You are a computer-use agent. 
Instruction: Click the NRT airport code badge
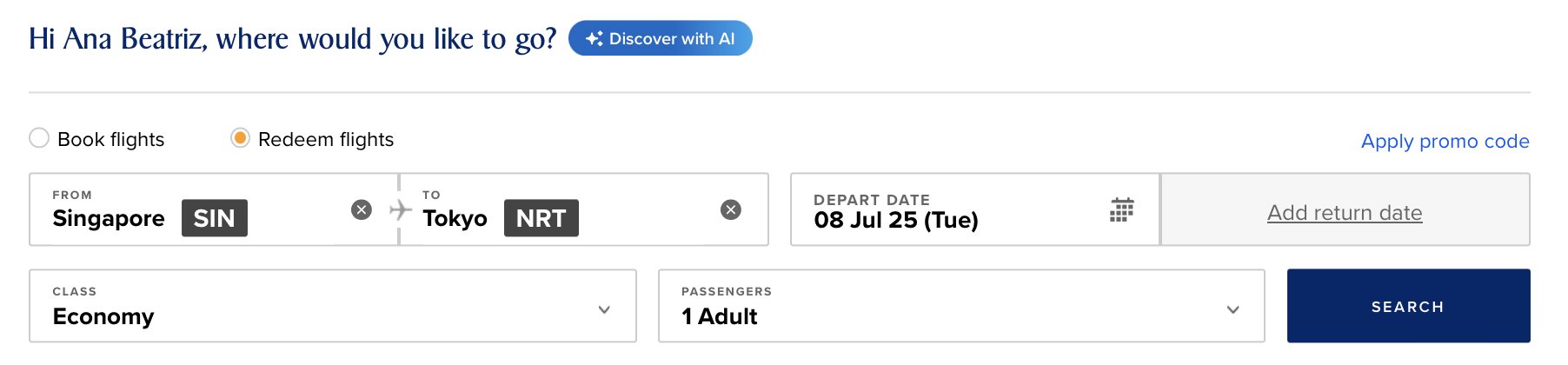(x=541, y=218)
